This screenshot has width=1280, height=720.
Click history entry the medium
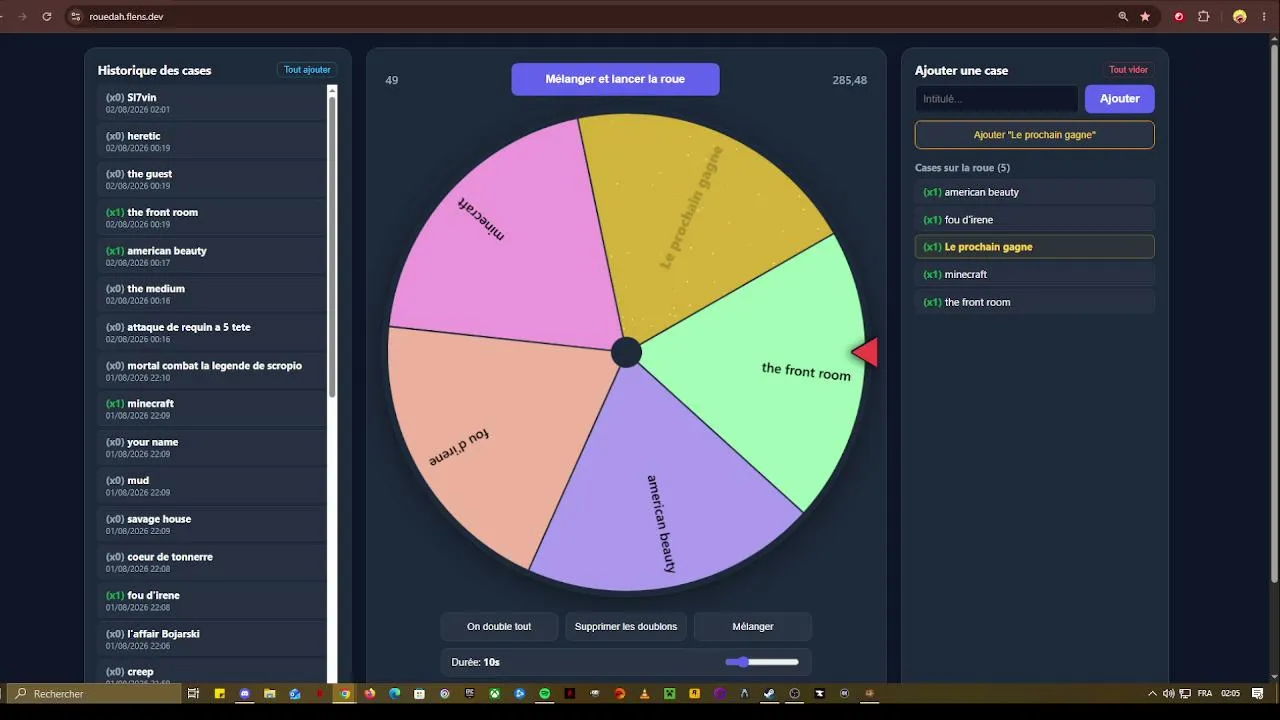[212, 294]
